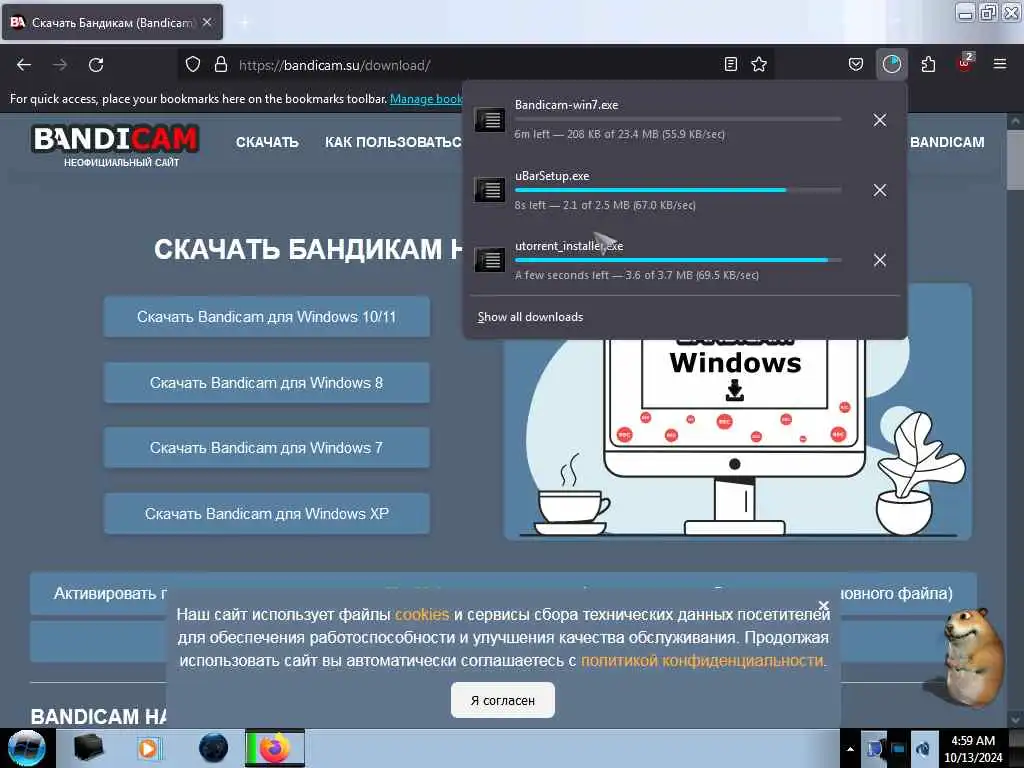Screen dimensions: 1024x768
Task: Open the BANDICAM menu item on right
Action: [x=947, y=142]
